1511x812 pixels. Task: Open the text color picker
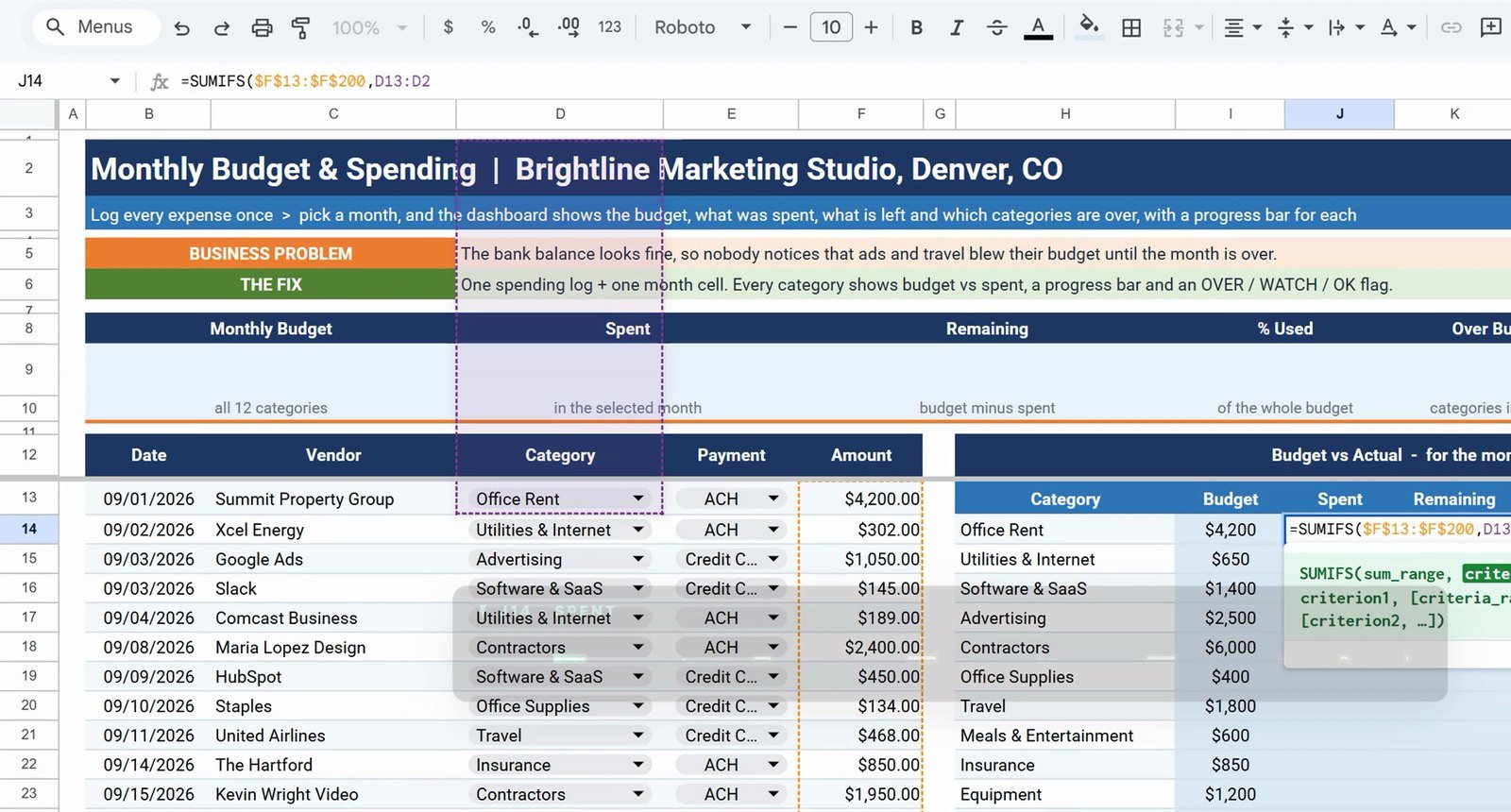click(1038, 27)
